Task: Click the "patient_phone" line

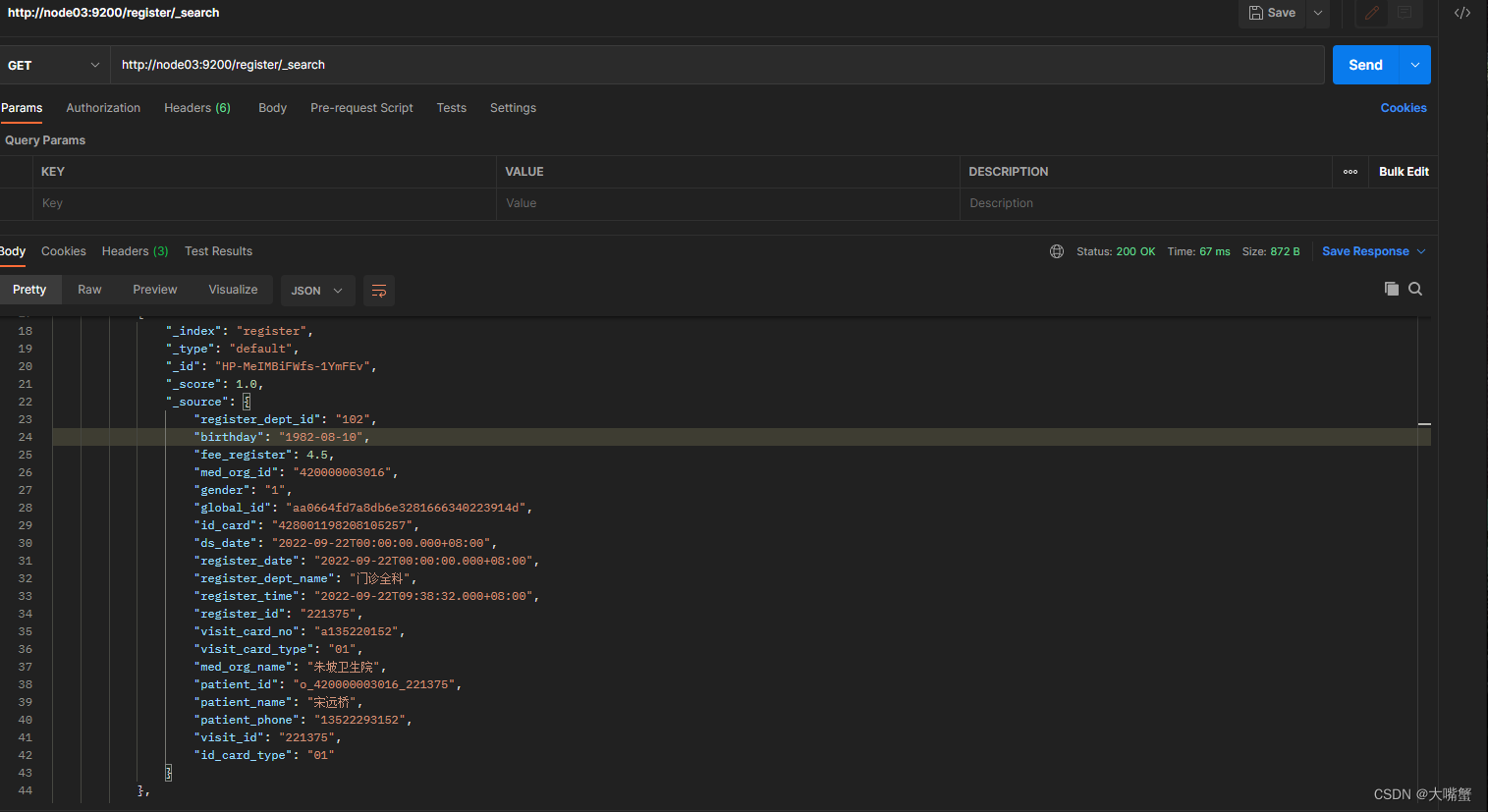Action: 303,720
